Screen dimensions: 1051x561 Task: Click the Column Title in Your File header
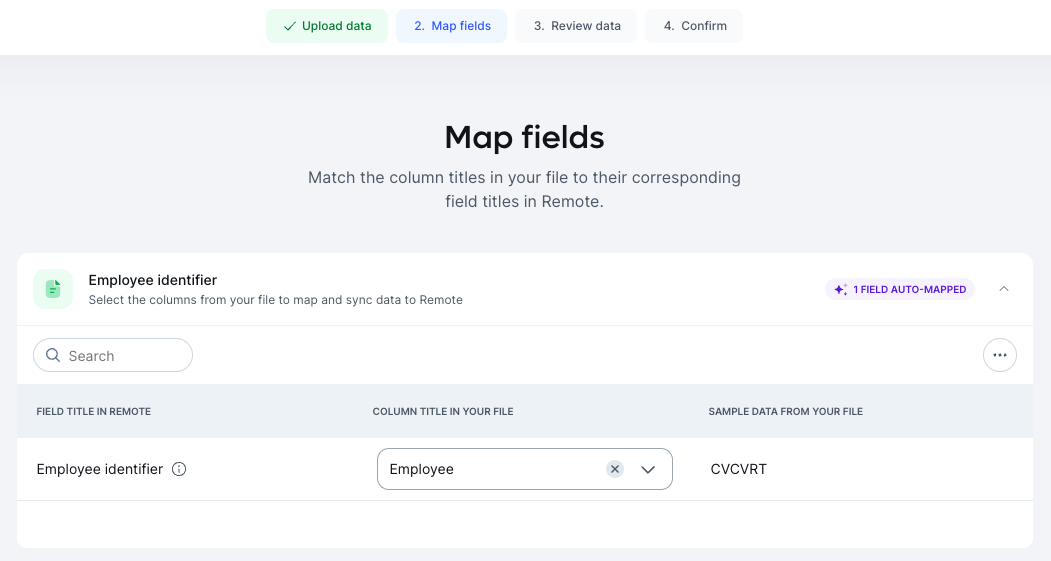point(443,412)
